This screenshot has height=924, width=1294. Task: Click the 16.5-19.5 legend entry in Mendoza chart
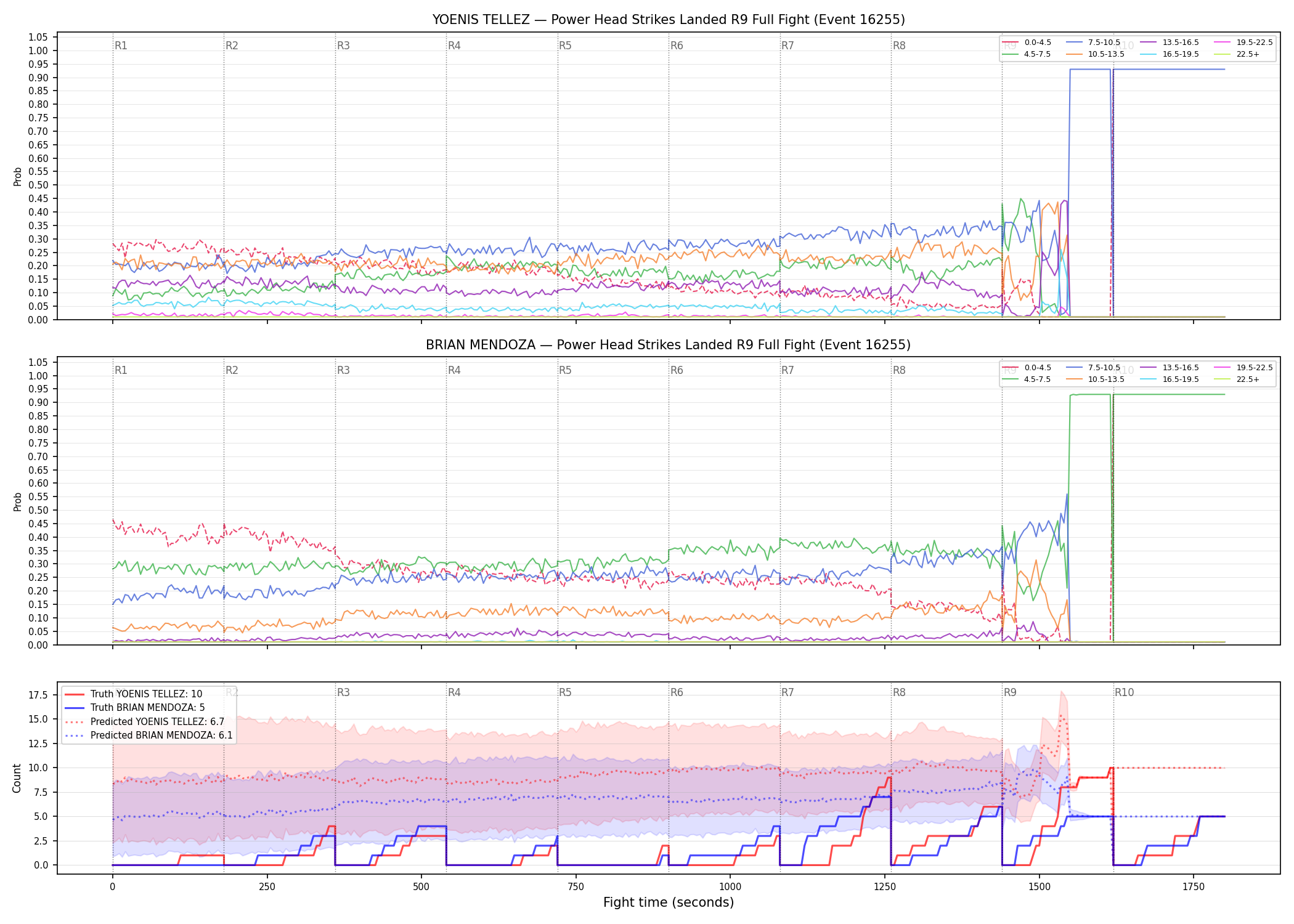coord(1170,379)
